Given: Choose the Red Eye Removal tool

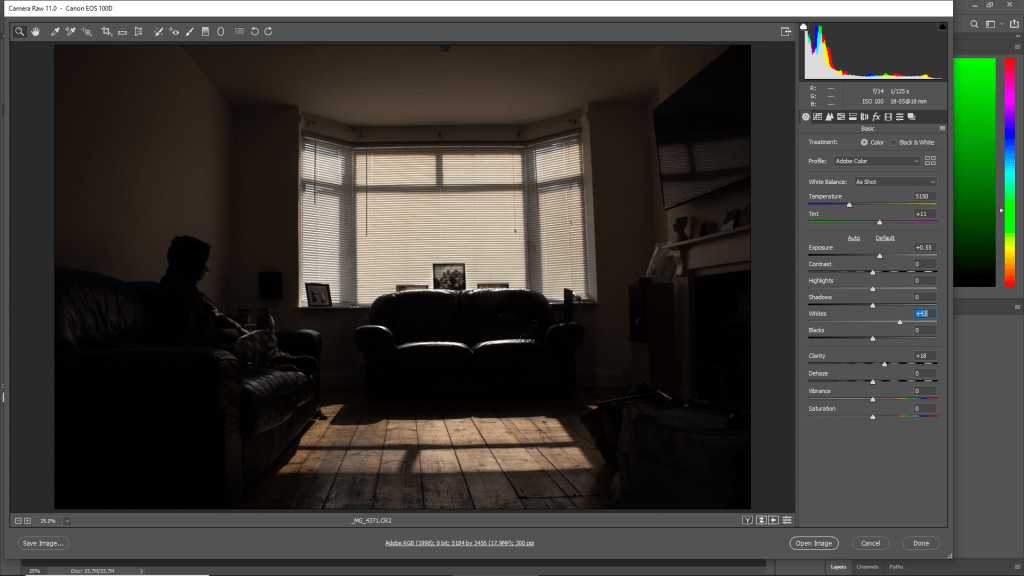Looking at the screenshot, I should click(174, 32).
